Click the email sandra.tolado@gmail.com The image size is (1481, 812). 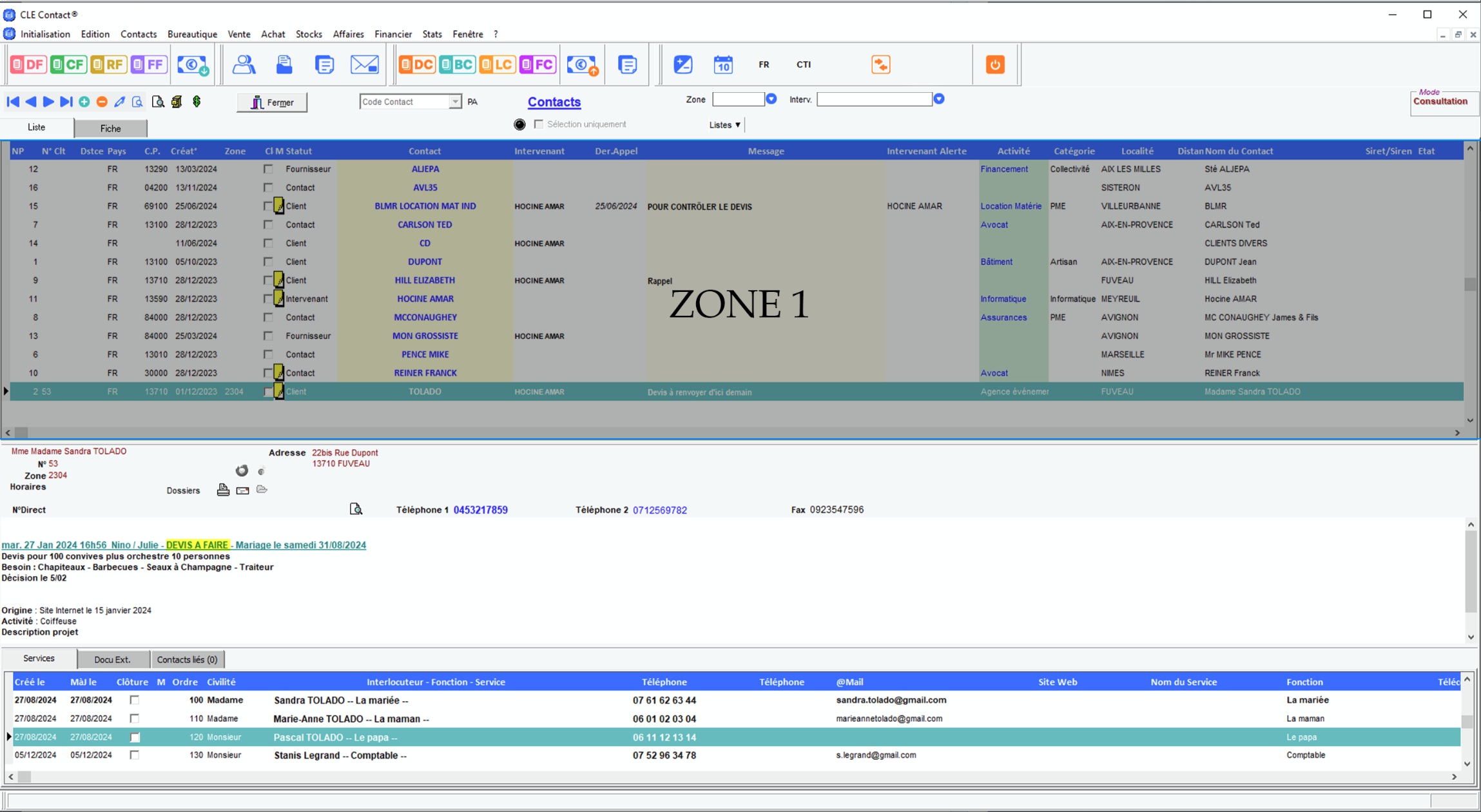(891, 700)
